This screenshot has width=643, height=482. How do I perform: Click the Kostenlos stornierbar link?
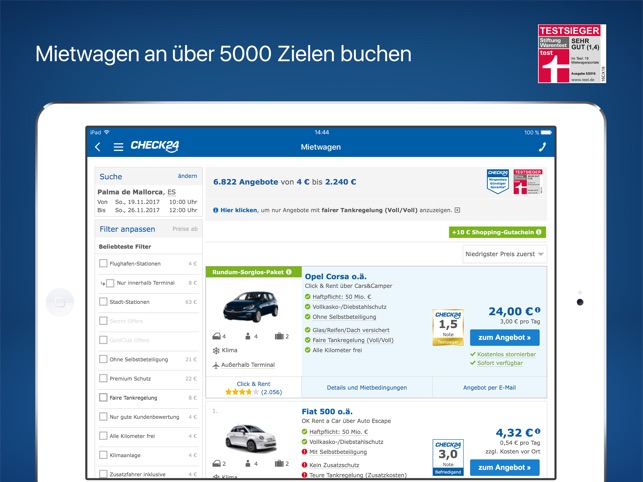(506, 354)
